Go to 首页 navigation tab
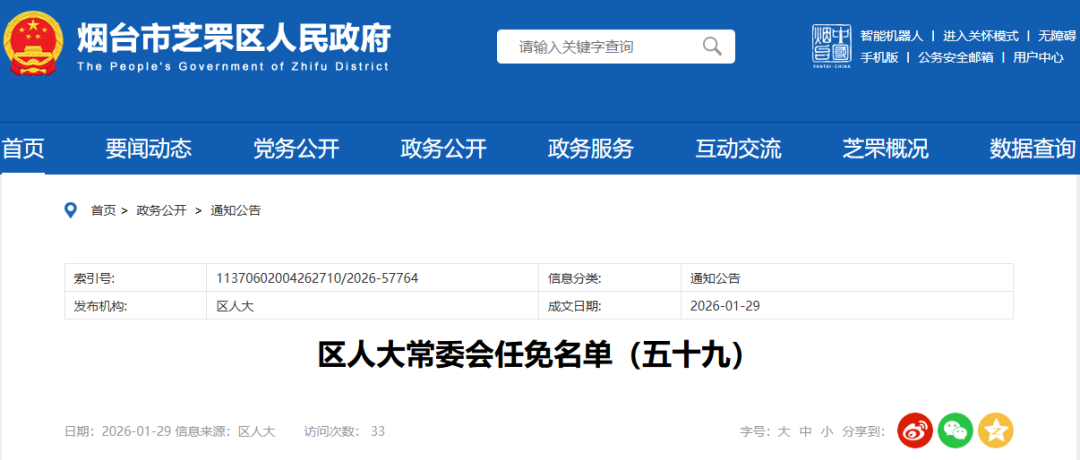 click(23, 149)
